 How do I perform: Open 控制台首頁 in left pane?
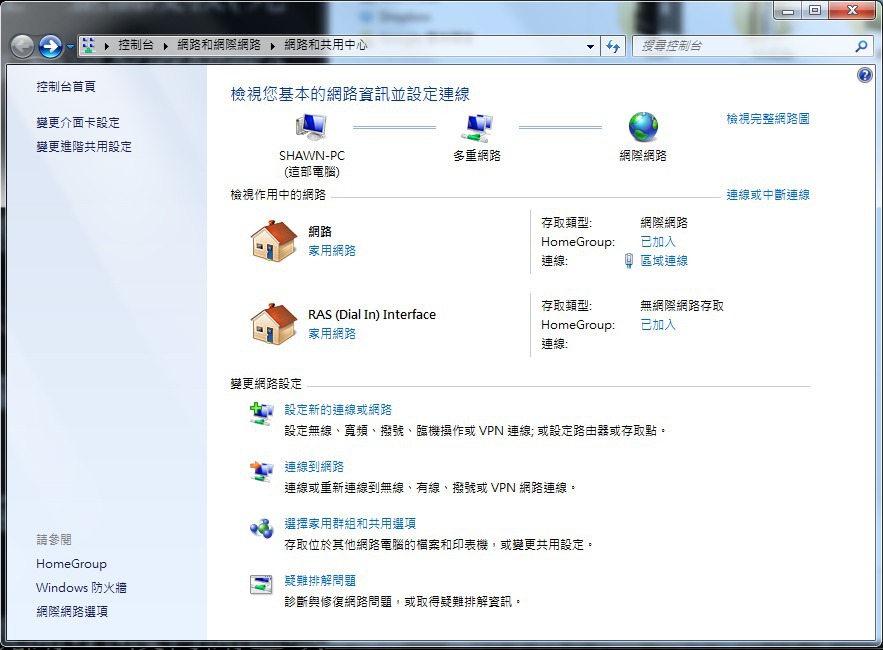tap(66, 86)
